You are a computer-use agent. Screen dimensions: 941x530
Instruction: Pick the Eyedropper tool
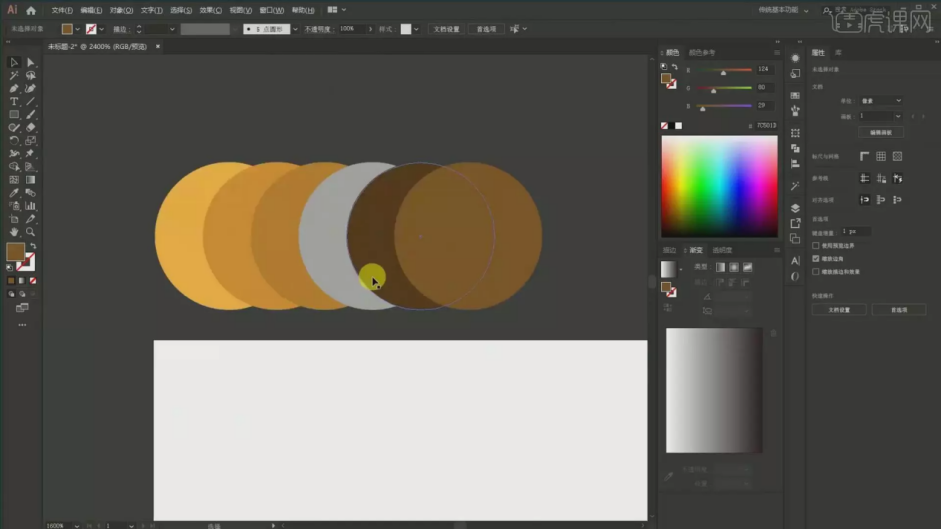point(14,192)
